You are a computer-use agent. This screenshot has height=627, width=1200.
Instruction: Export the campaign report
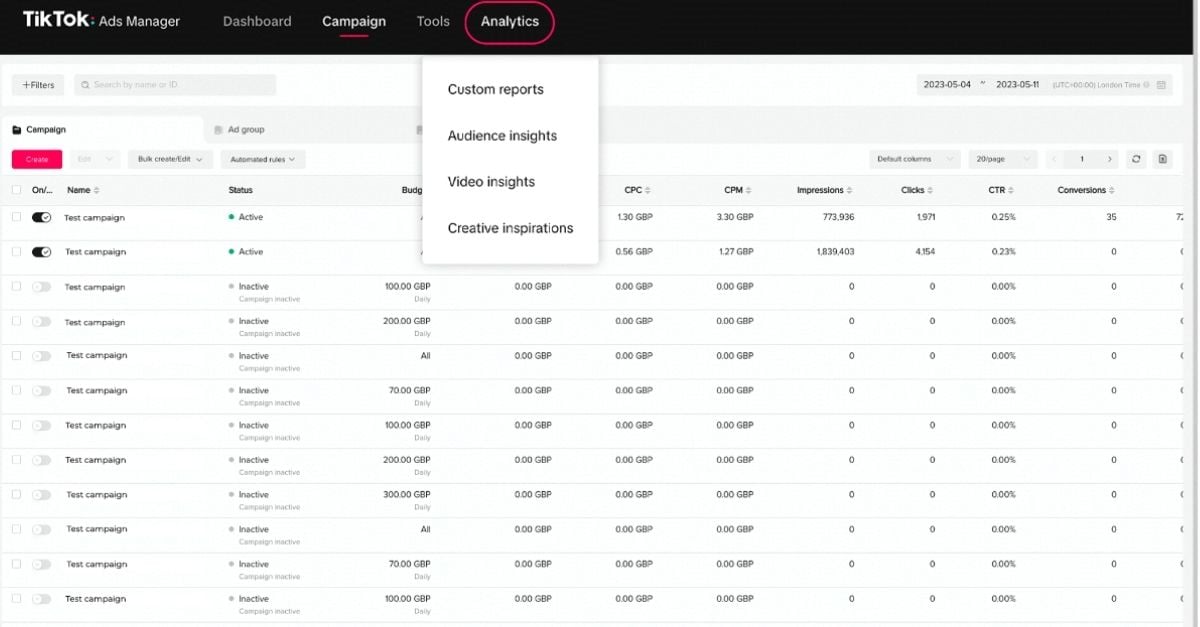(1162, 158)
